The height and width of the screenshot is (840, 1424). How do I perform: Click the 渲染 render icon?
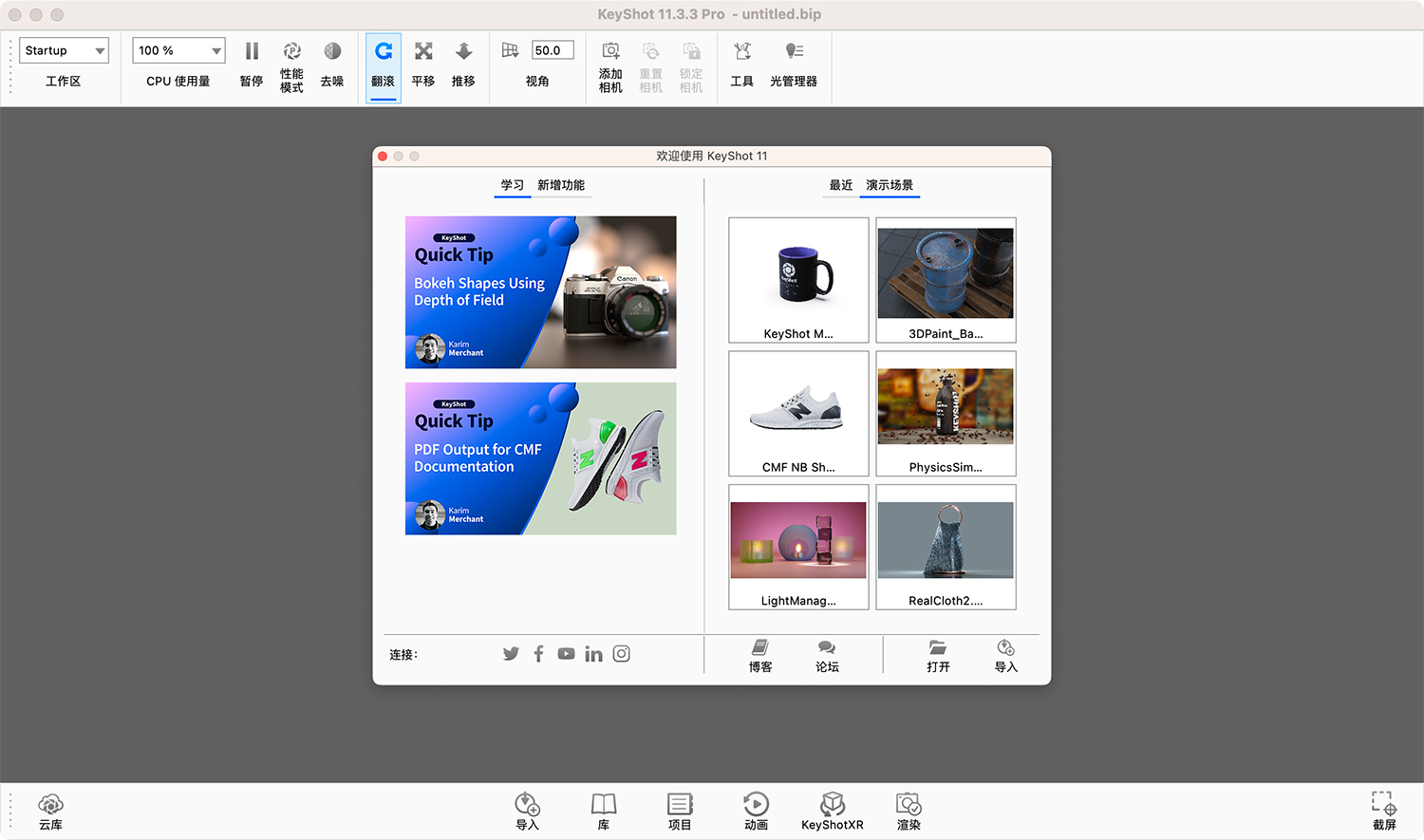point(908,810)
